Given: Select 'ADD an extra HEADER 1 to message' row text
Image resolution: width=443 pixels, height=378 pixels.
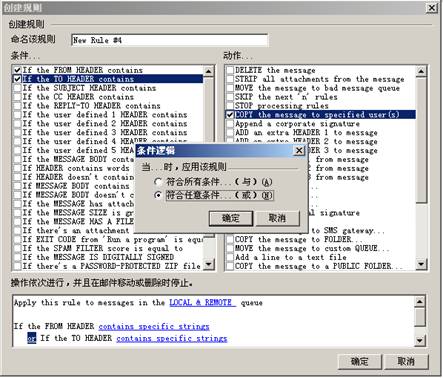Looking at the screenshot, I should tap(306, 133).
